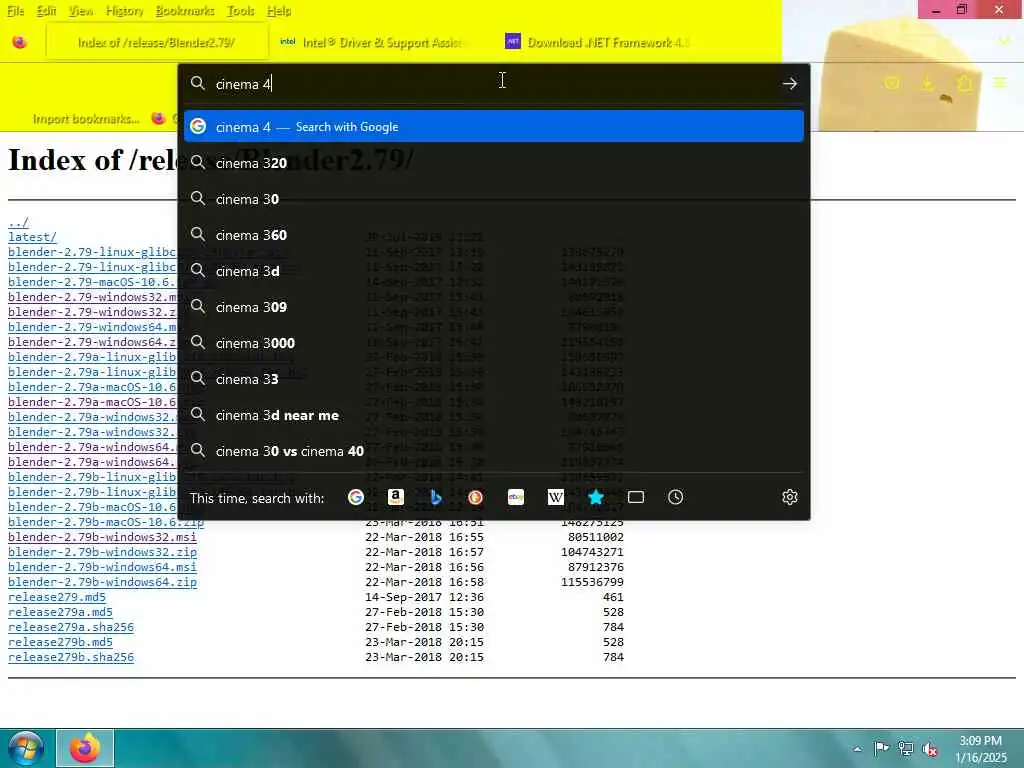This screenshot has width=1024, height=768.
Task: Open release279a.sha256 link
Action: coord(71,627)
